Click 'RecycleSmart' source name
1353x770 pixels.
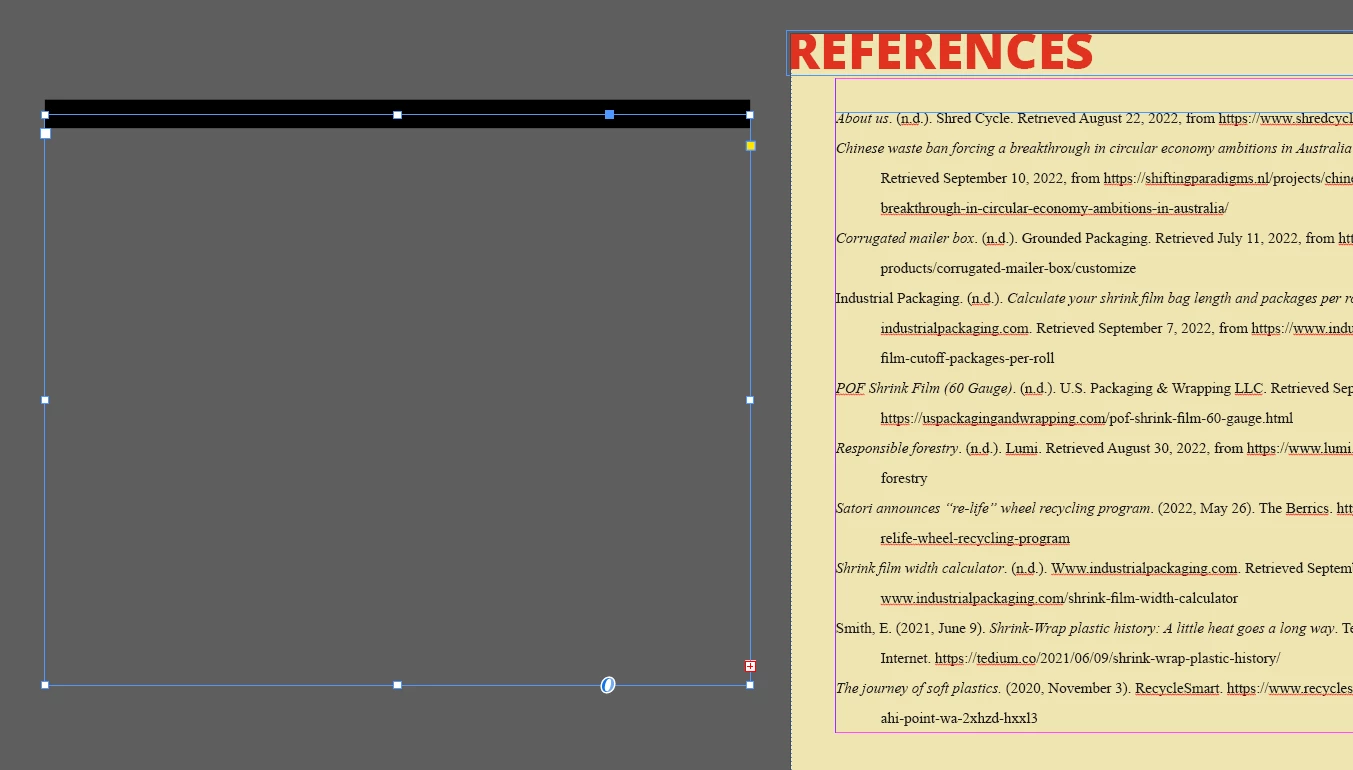pos(1178,688)
